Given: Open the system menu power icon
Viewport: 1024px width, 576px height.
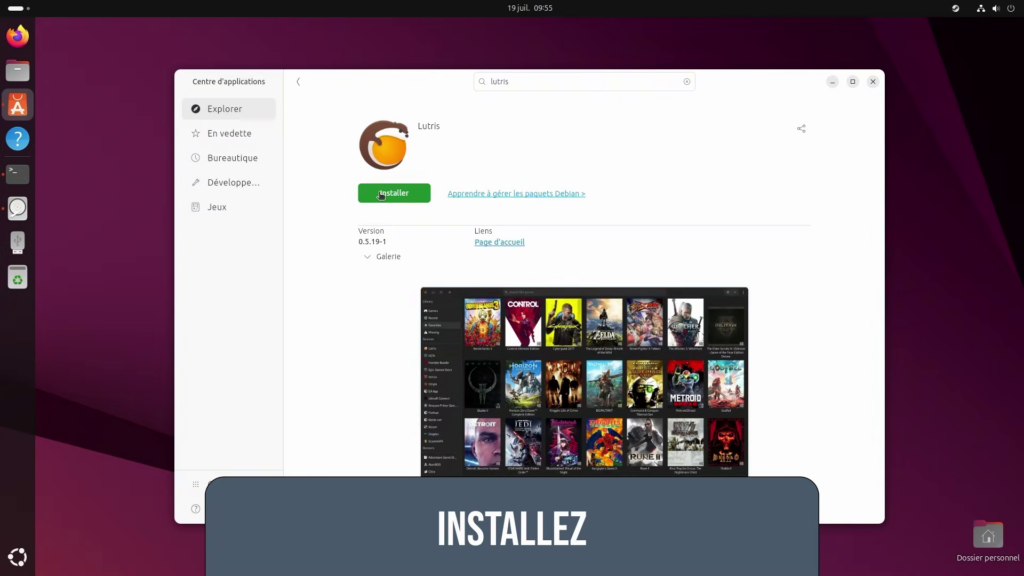Looking at the screenshot, I should 1010,8.
